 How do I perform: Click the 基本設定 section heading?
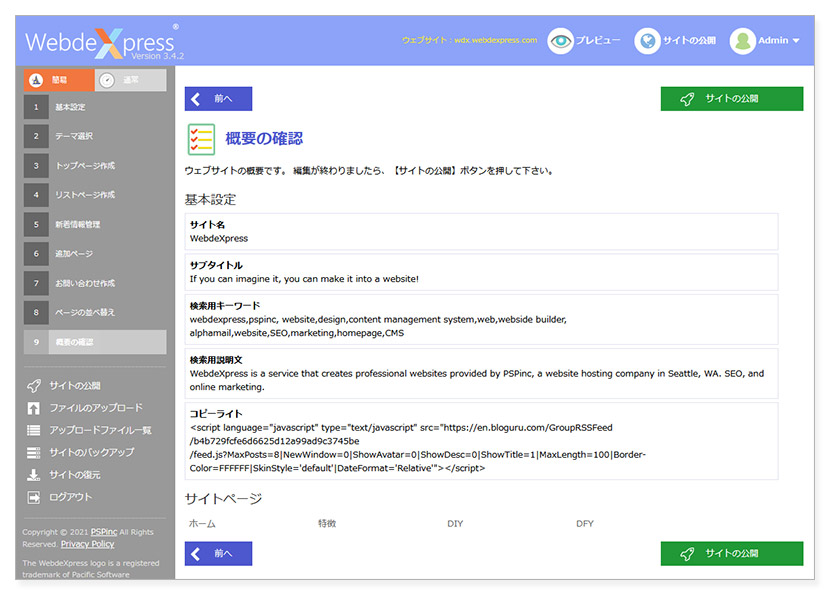point(210,200)
